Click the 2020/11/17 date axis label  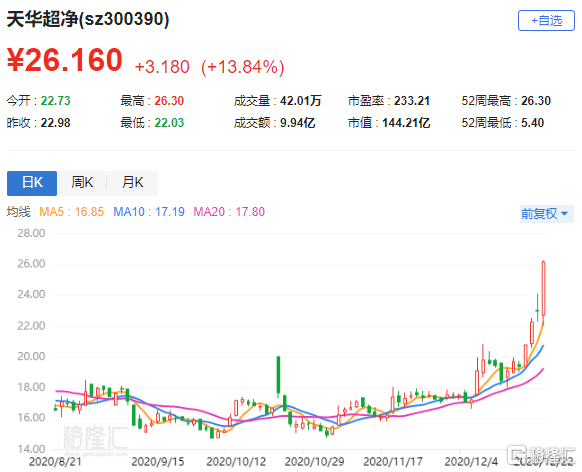393,461
